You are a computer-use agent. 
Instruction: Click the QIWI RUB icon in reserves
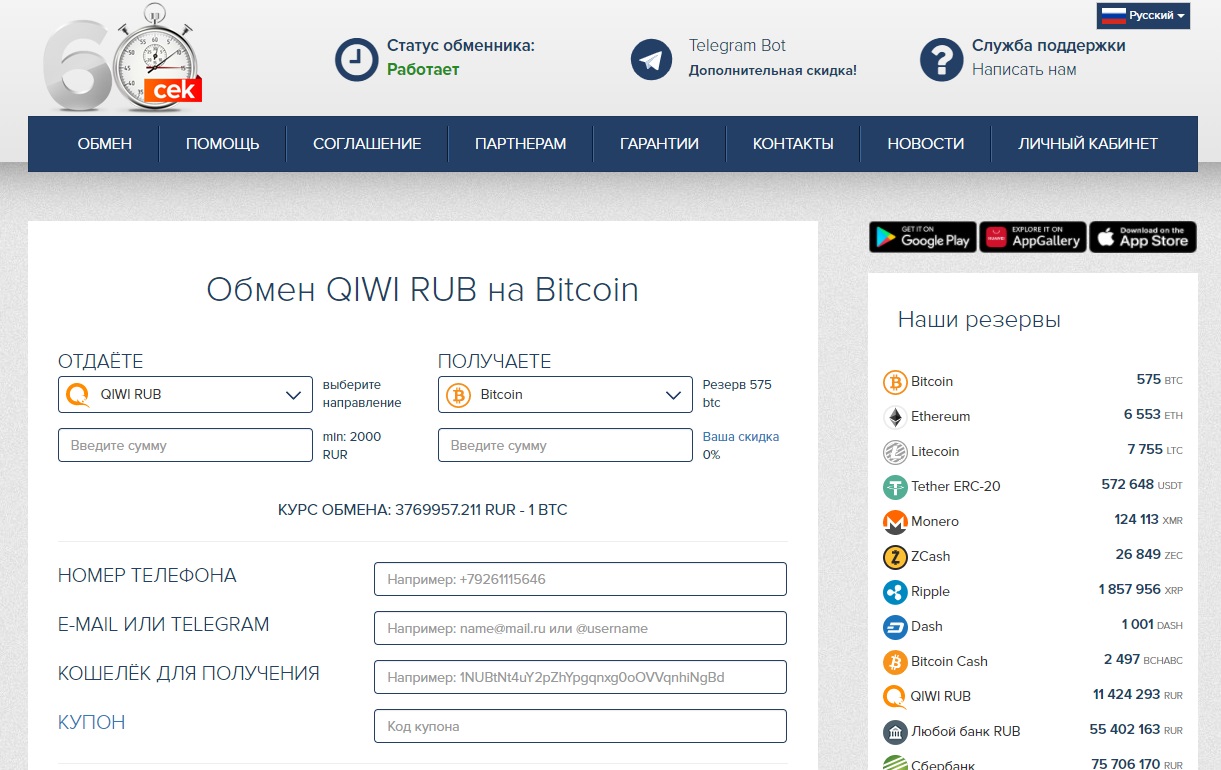(x=895, y=697)
